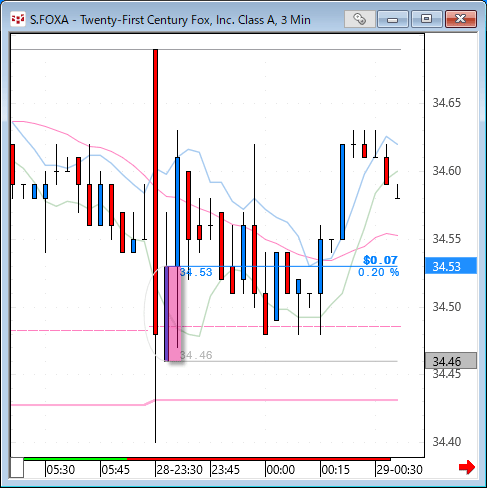
Task: Click the 34.65 price scale label
Action: point(447,103)
